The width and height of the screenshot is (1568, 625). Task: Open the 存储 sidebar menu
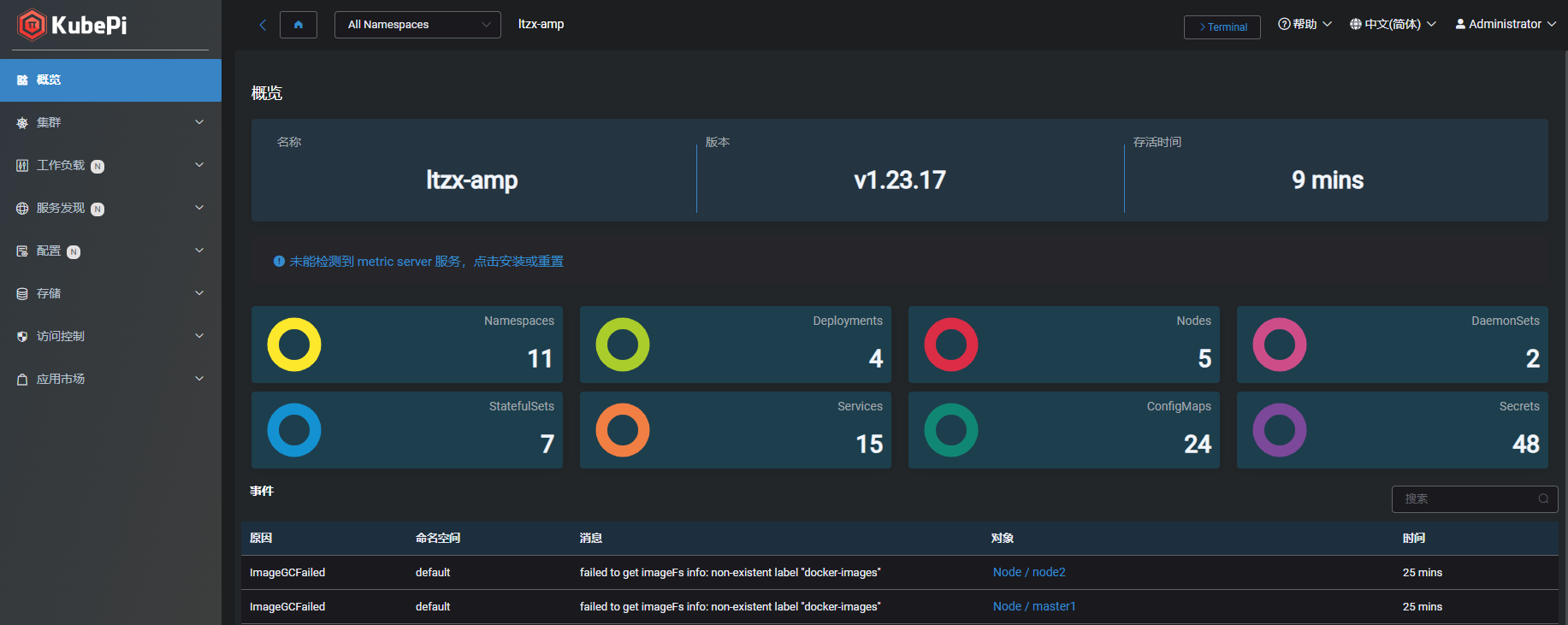(x=110, y=294)
